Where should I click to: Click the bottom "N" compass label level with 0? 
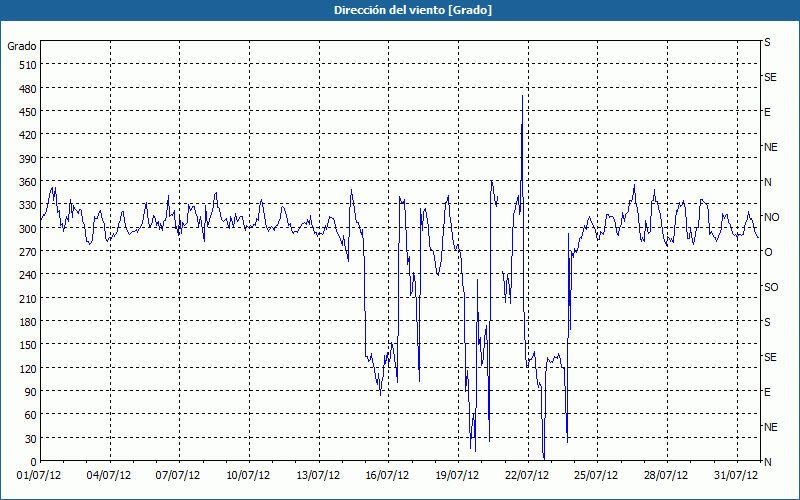(x=768, y=462)
